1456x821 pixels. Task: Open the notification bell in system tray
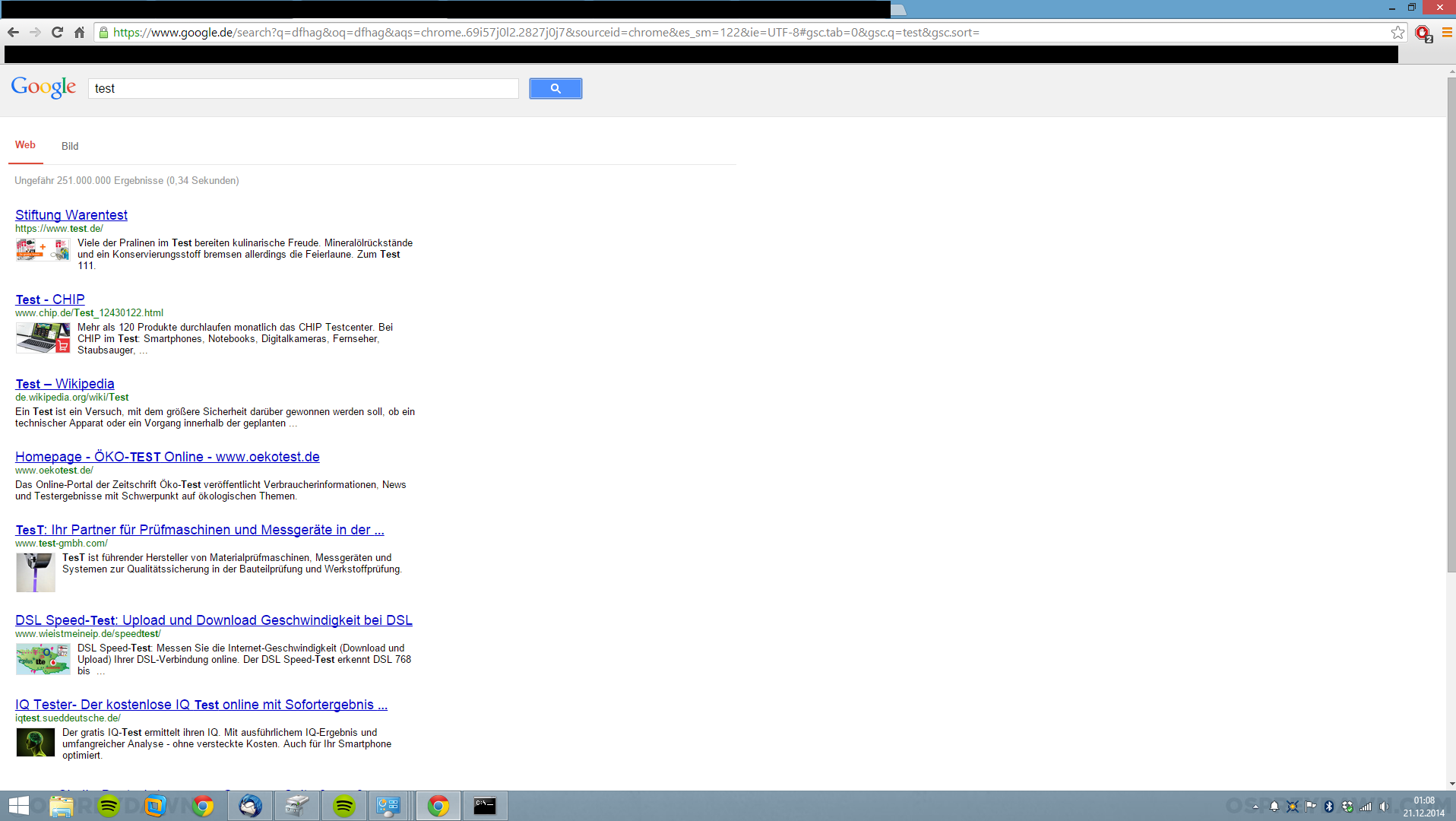(x=1274, y=807)
